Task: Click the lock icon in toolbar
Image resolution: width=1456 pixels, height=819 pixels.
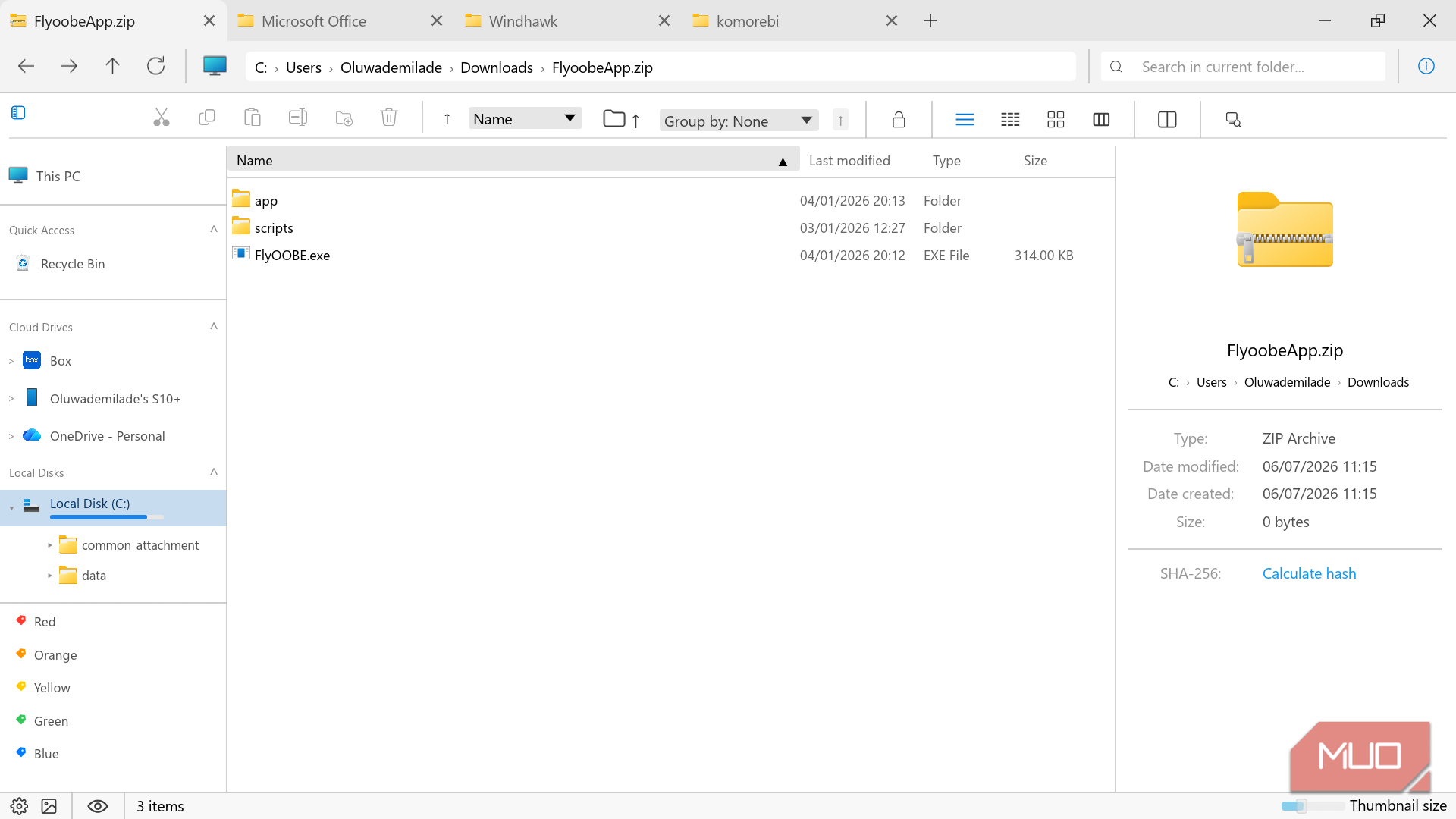Action: [x=899, y=119]
